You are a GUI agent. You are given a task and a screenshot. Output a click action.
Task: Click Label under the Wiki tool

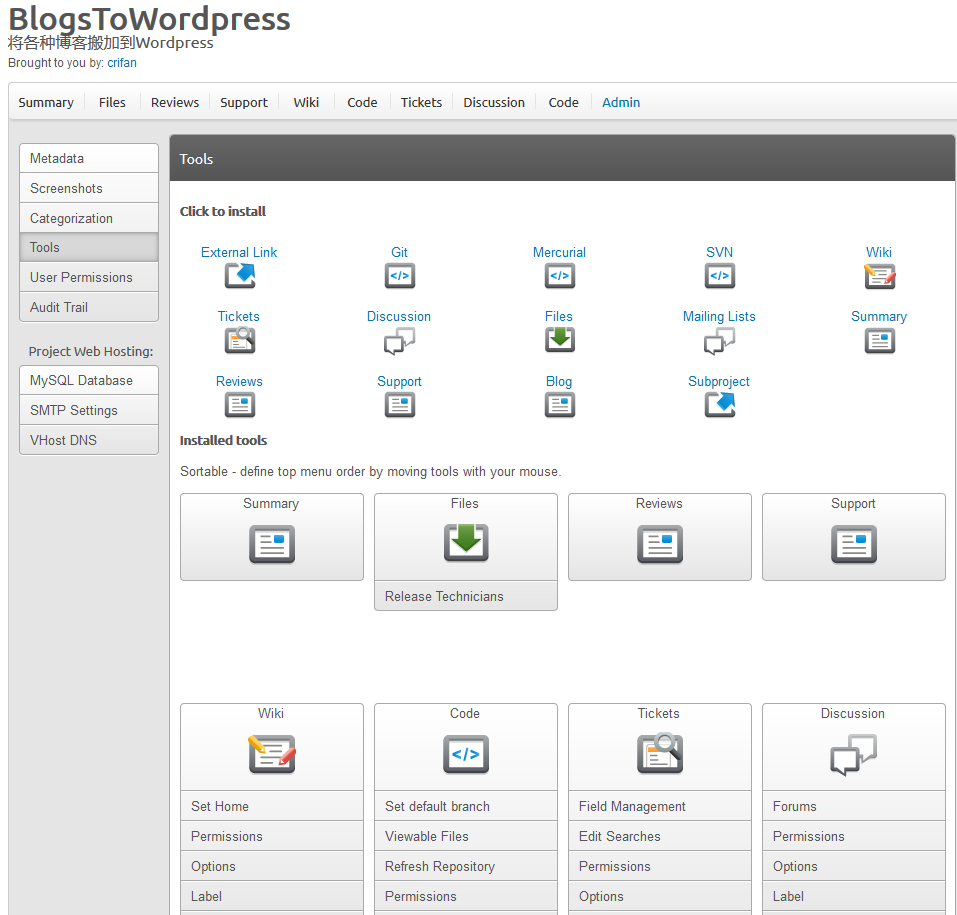(272, 896)
